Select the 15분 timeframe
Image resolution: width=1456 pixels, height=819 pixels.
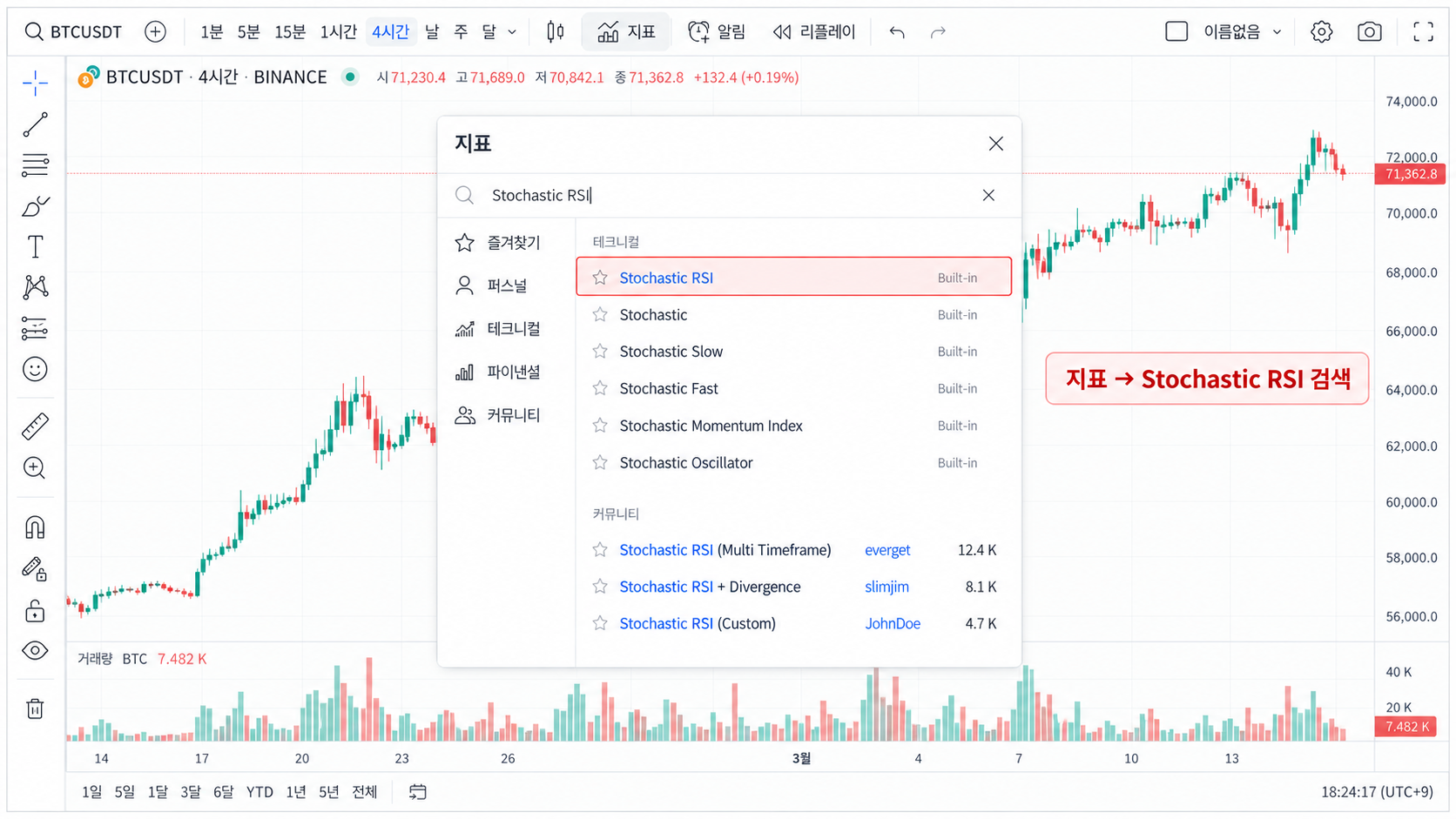click(290, 32)
